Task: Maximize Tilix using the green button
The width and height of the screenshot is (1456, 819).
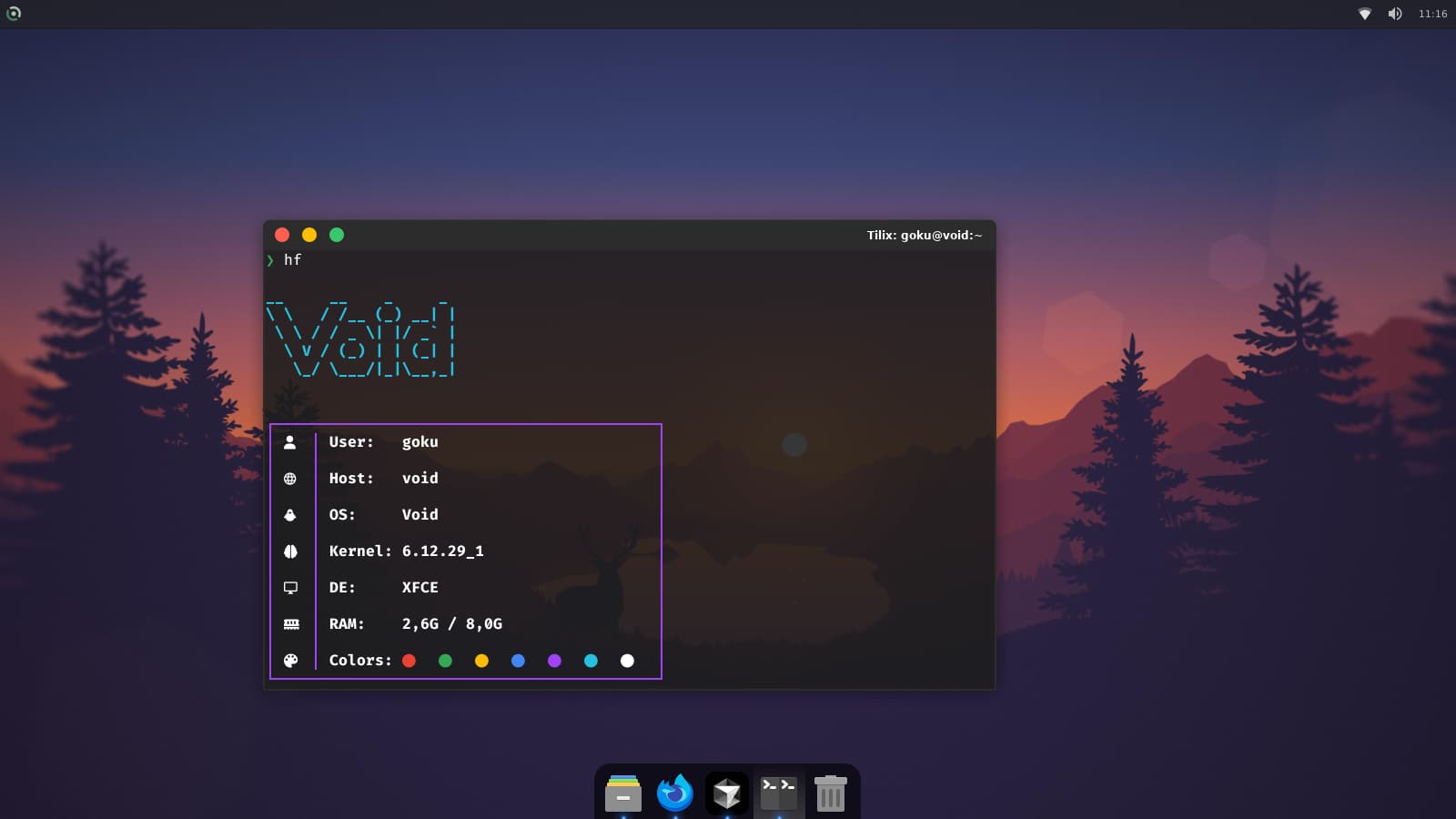Action: pos(337,235)
